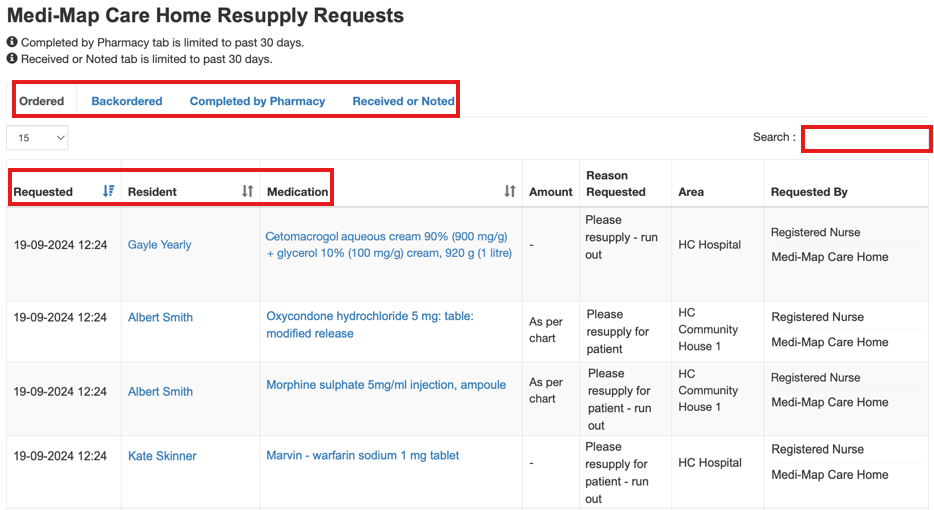Open resident Kate Skinner link
This screenshot has height=510, width=934.
tap(162, 456)
